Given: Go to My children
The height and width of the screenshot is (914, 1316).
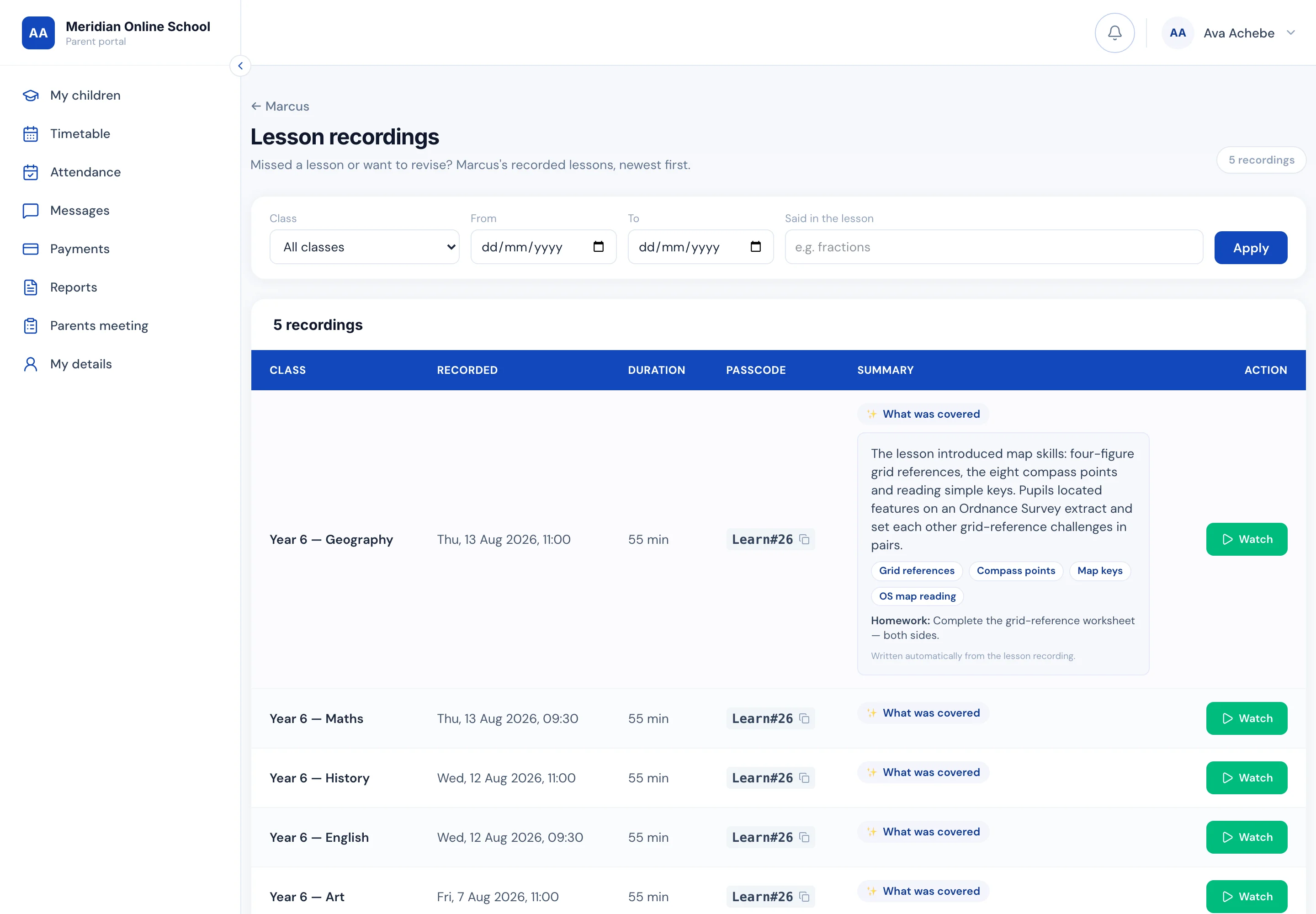Looking at the screenshot, I should coord(85,95).
